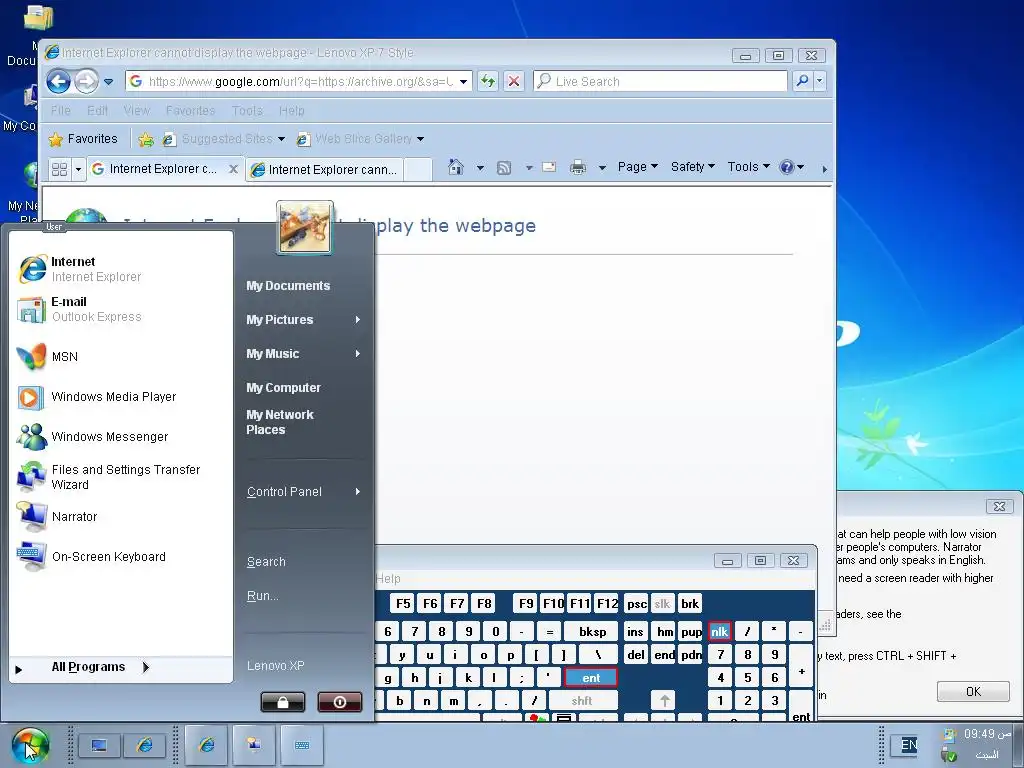Open the View menu in Internet Explorer
The width and height of the screenshot is (1024, 768).
[x=136, y=110]
